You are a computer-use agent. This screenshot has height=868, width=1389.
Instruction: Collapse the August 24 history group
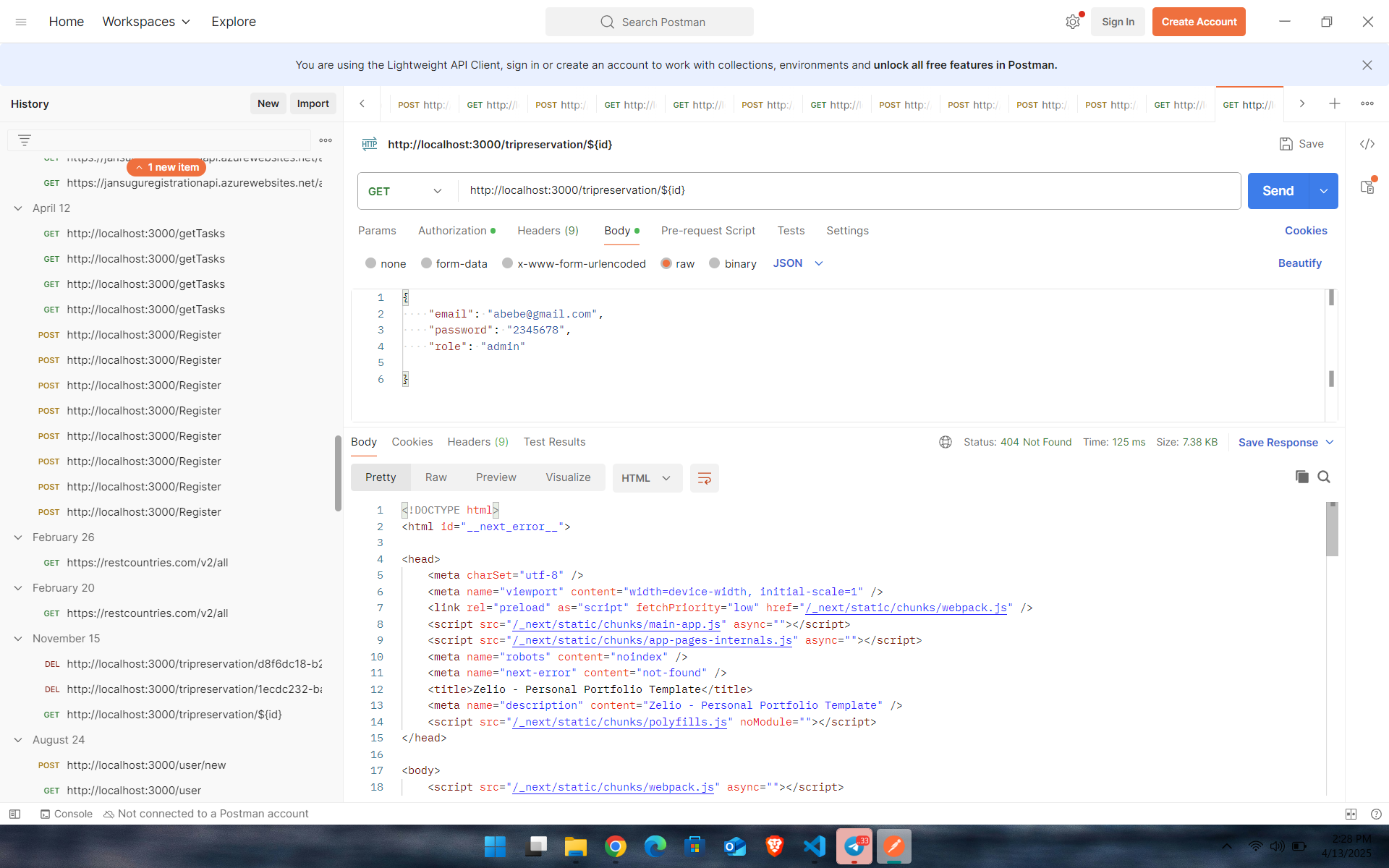[18, 740]
